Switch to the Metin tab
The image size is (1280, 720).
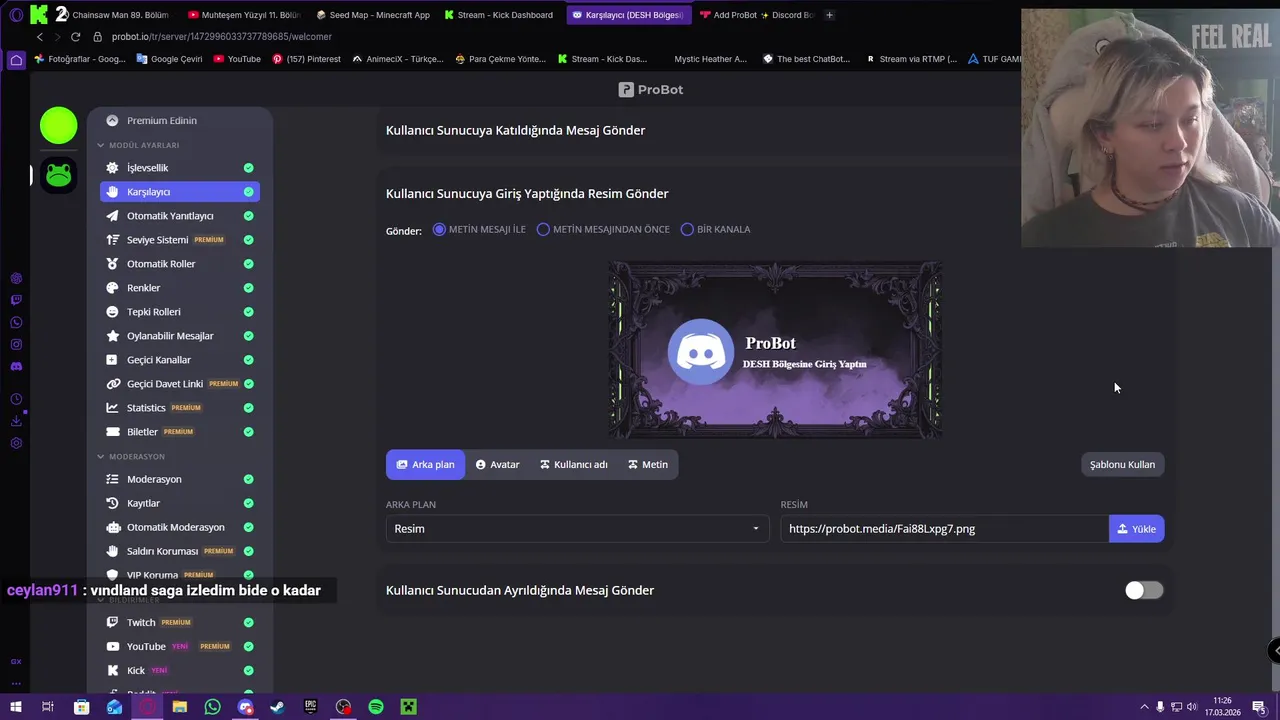[648, 464]
